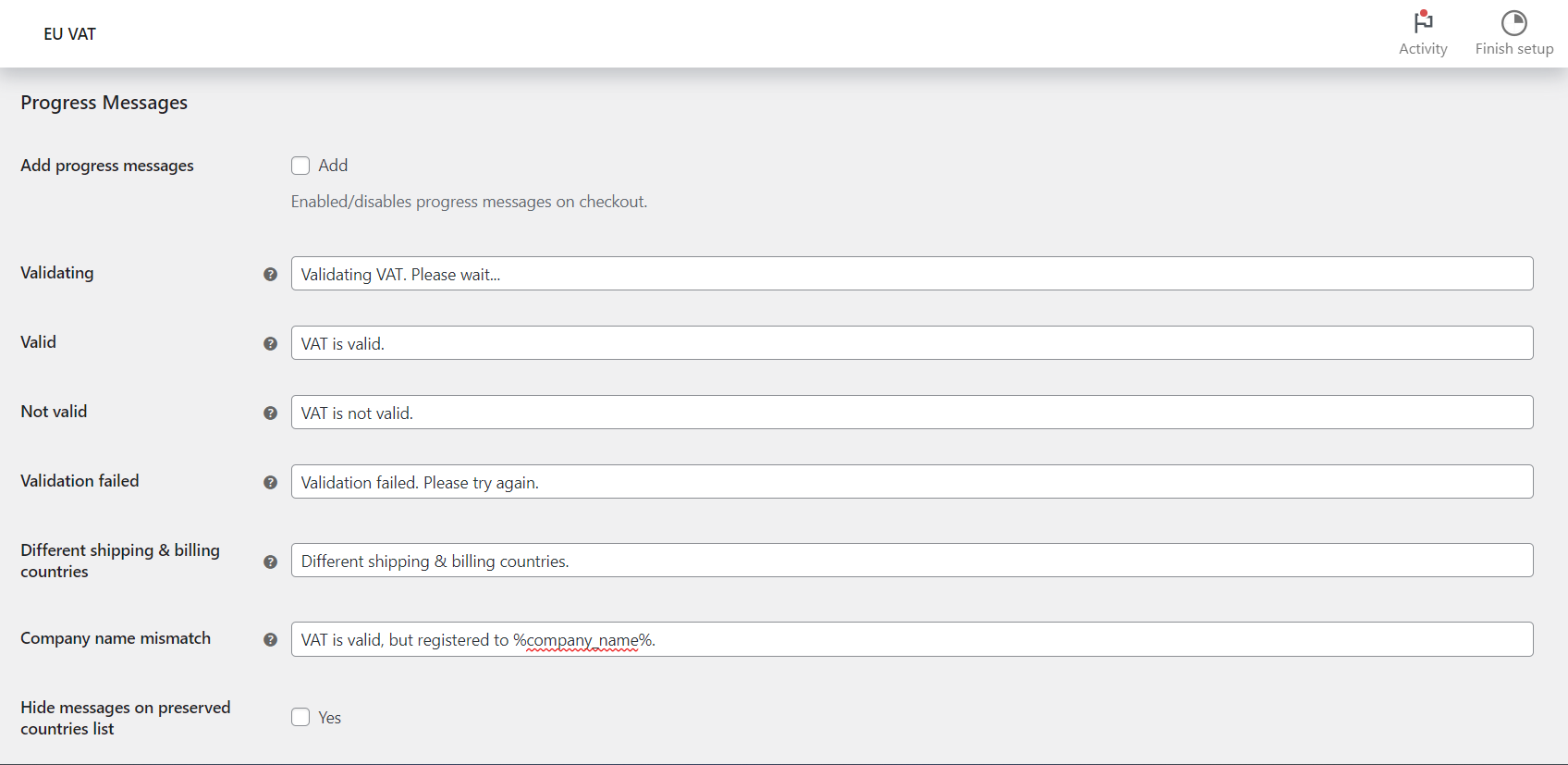The height and width of the screenshot is (765, 1568).
Task: Click help icon for Company name mismatch
Action: pyautogui.click(x=270, y=639)
